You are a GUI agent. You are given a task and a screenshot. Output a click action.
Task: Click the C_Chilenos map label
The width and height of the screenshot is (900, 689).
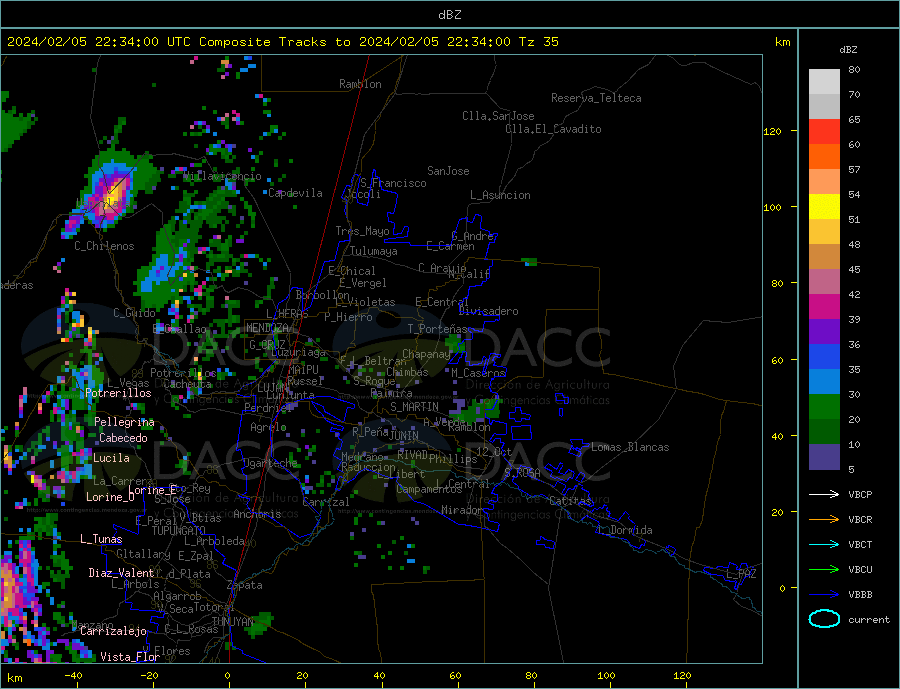[104, 246]
